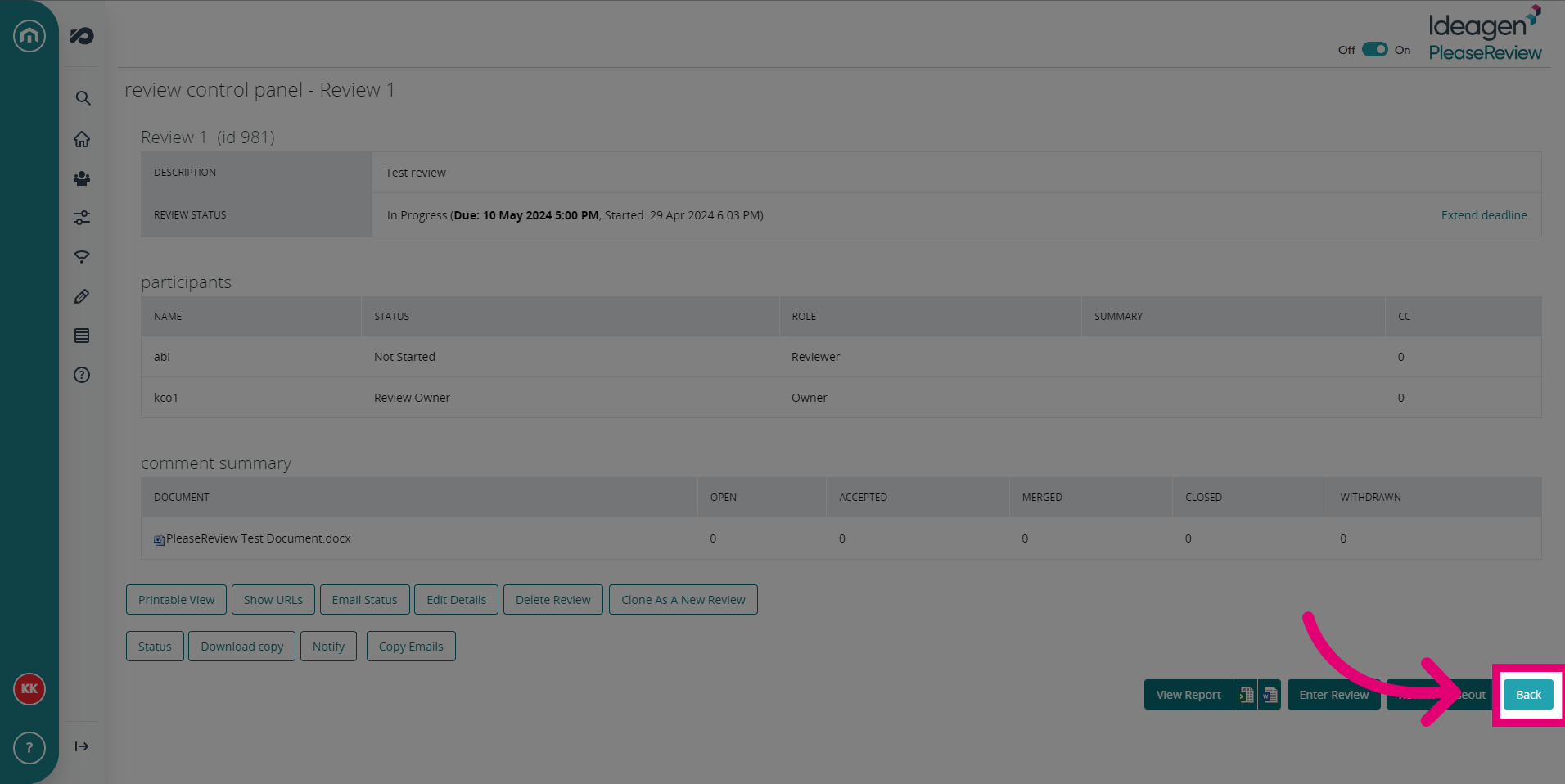Viewport: 1565px width, 784px height.
Task: Open the small help question mark icon in the sidebar
Action: click(x=82, y=375)
